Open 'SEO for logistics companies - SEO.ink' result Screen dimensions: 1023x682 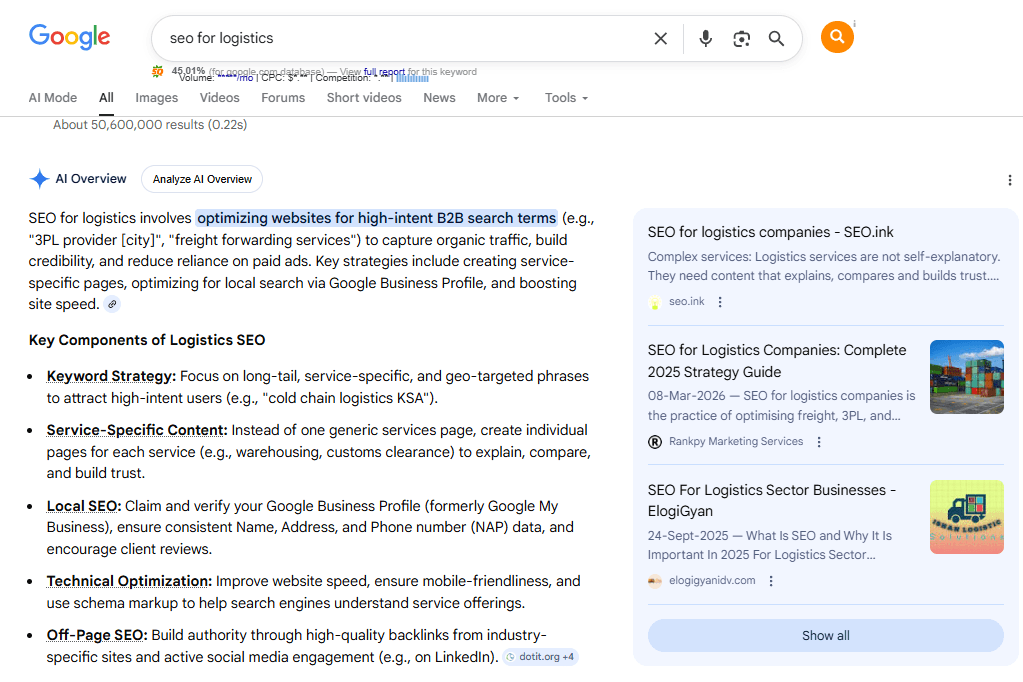(x=770, y=232)
